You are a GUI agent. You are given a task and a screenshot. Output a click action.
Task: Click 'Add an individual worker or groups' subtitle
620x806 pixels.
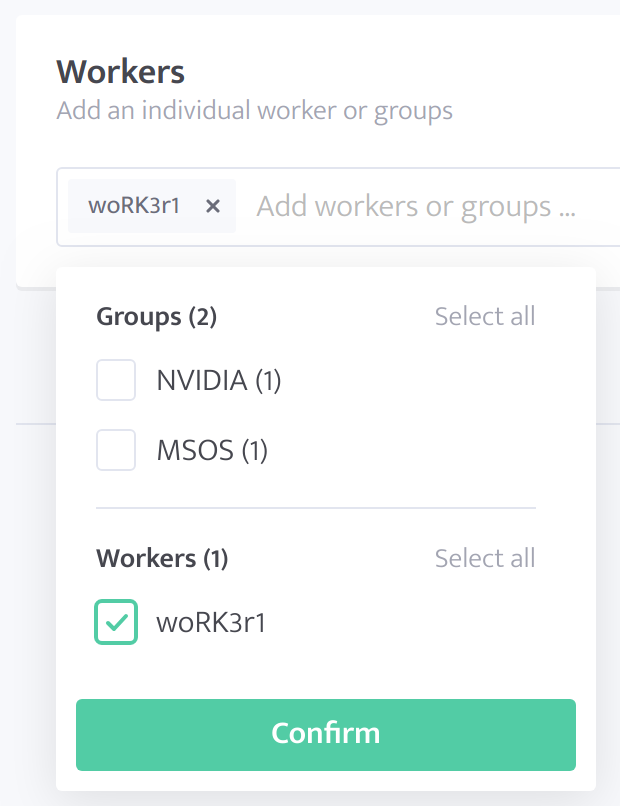coord(254,111)
